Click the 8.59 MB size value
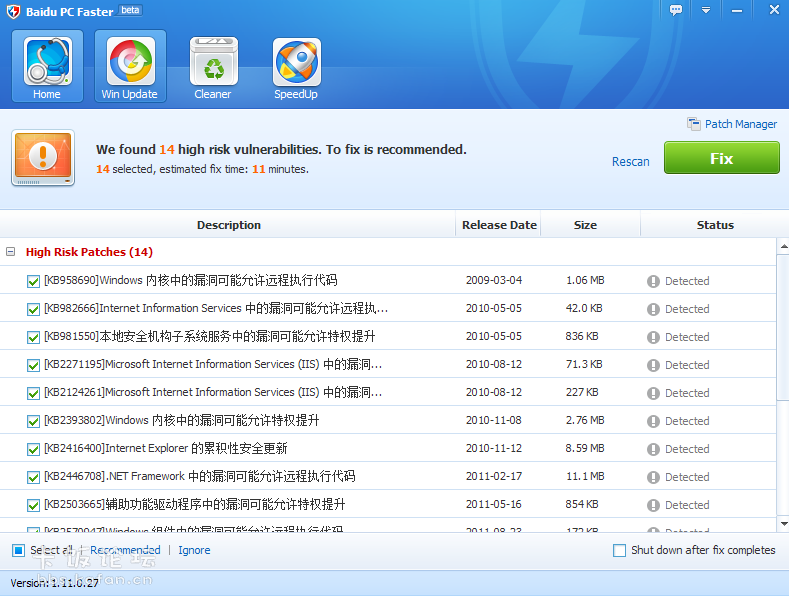 585,448
